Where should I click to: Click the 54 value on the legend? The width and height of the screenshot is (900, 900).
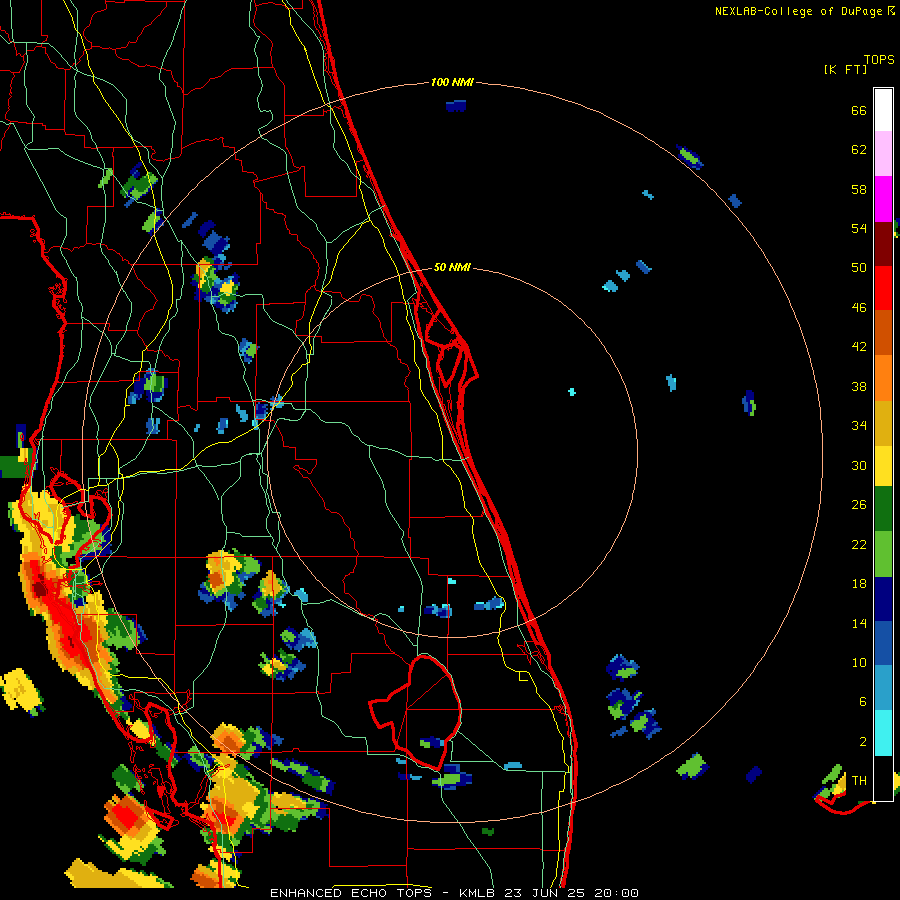pos(859,228)
